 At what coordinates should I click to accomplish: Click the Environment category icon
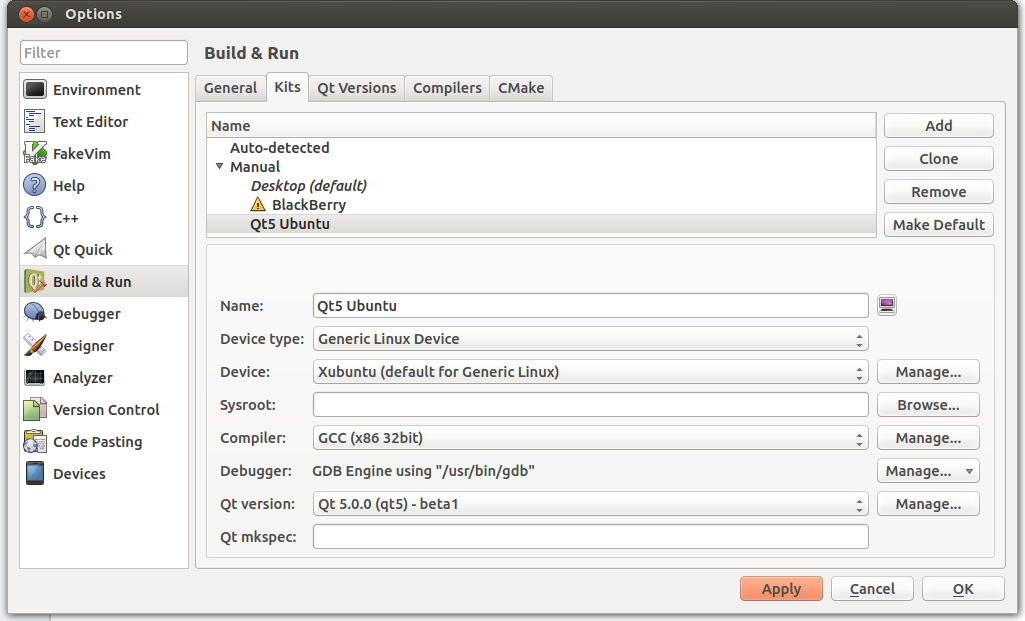pos(35,89)
